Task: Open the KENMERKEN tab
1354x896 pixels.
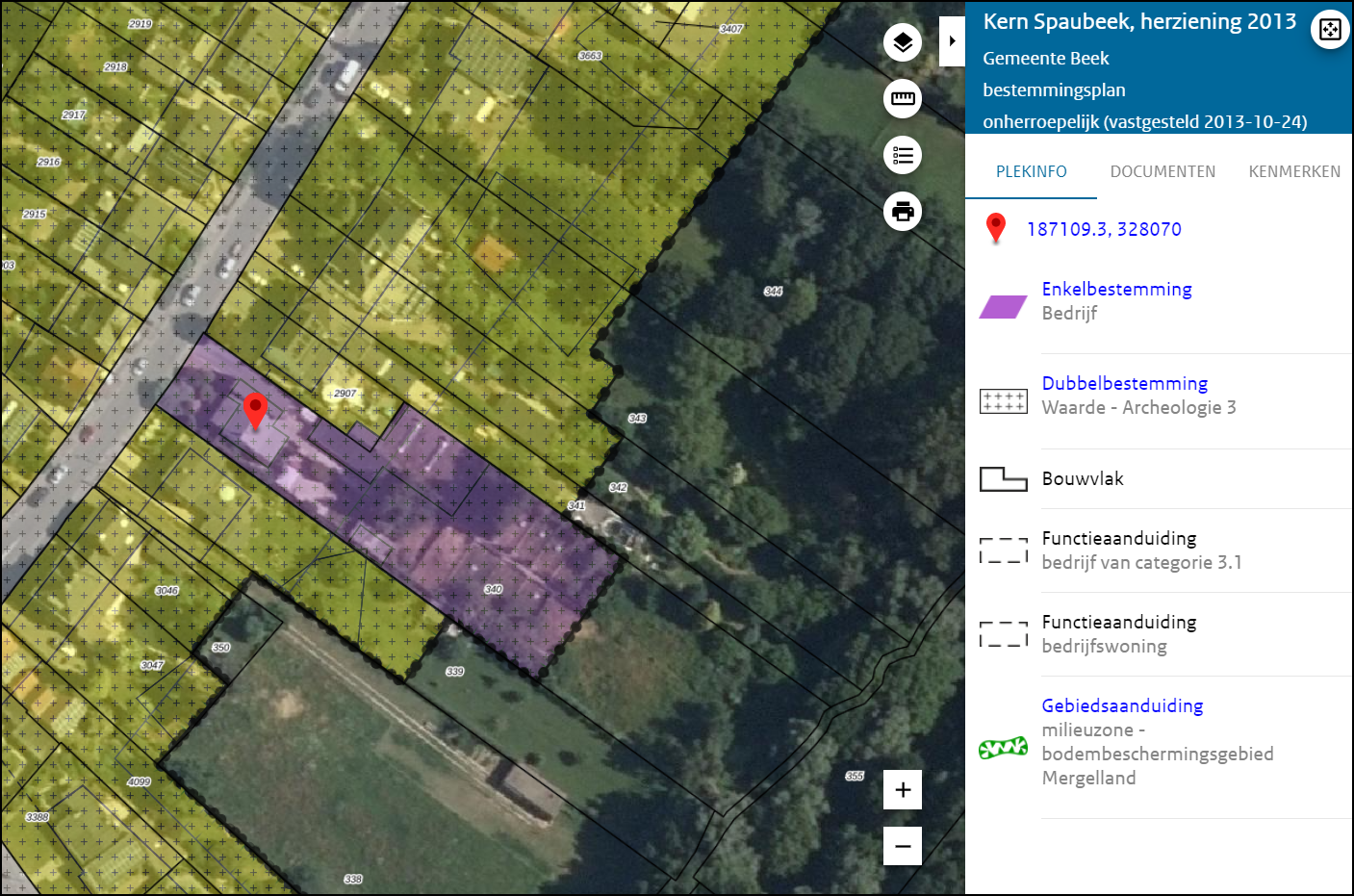Action: [1294, 171]
